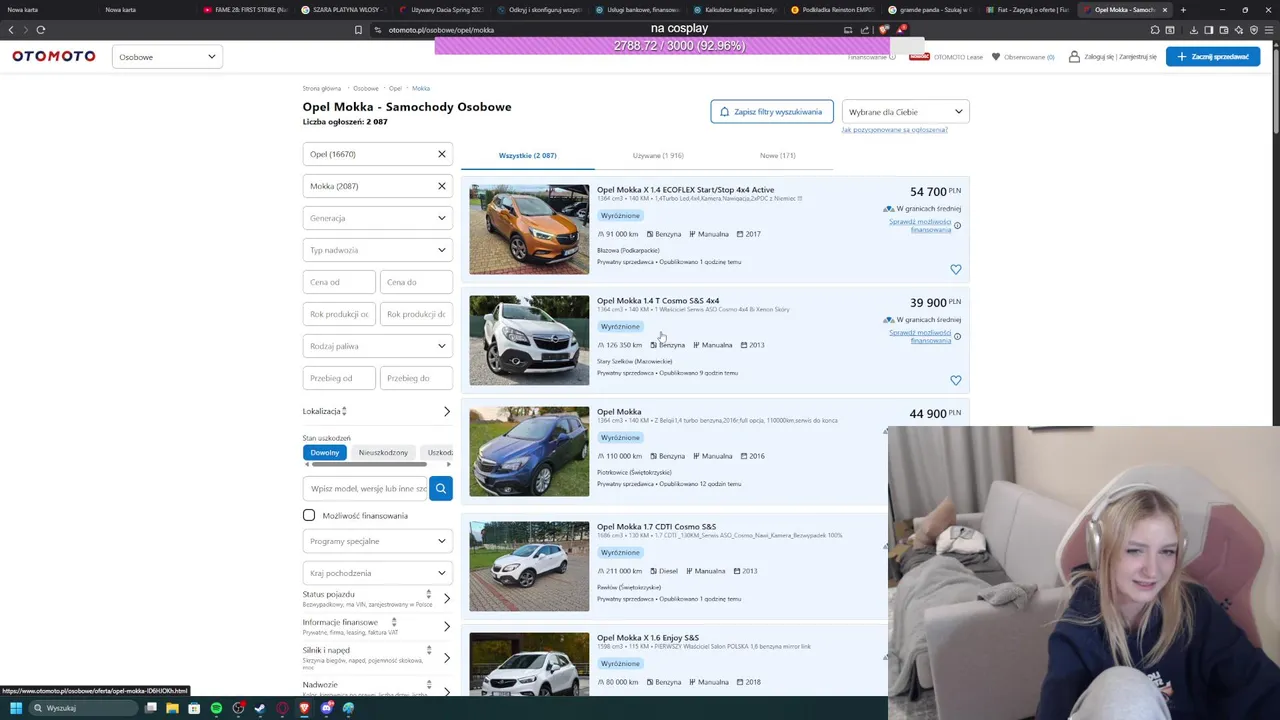The image size is (1280, 720).
Task: Expand the Status pojazdu filter section
Action: pyautogui.click(x=378, y=598)
